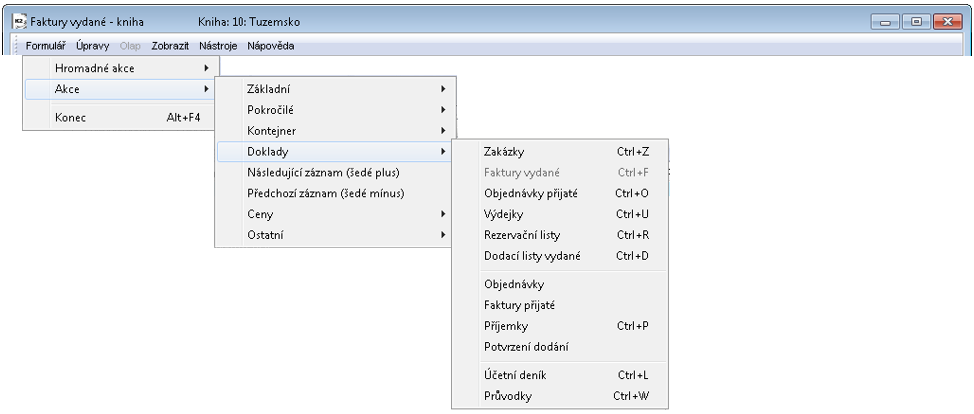Open the Formulář menu
974x414 pixels.
(x=46, y=46)
